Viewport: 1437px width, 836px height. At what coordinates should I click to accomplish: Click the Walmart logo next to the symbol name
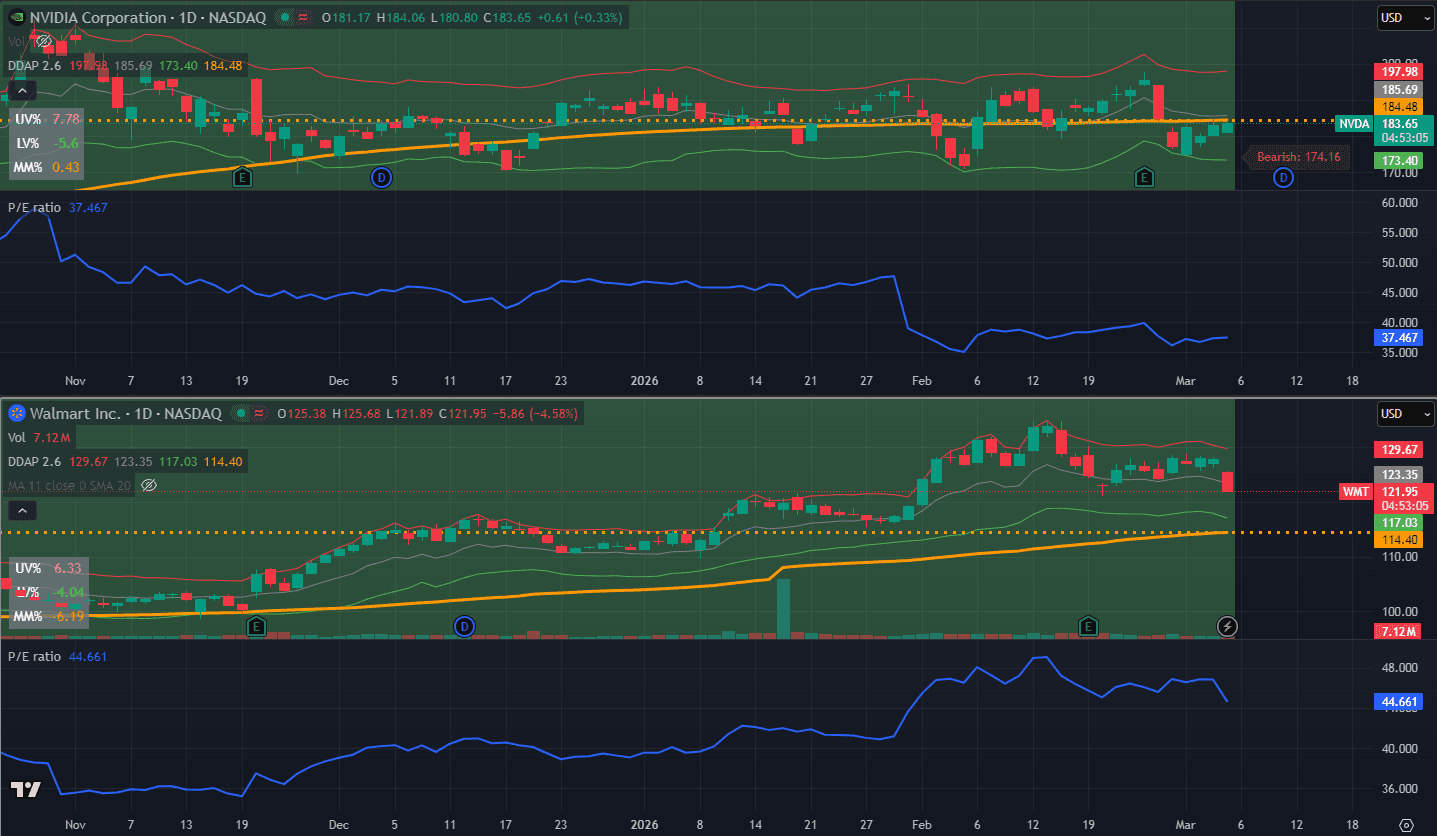pyautogui.click(x=15, y=413)
